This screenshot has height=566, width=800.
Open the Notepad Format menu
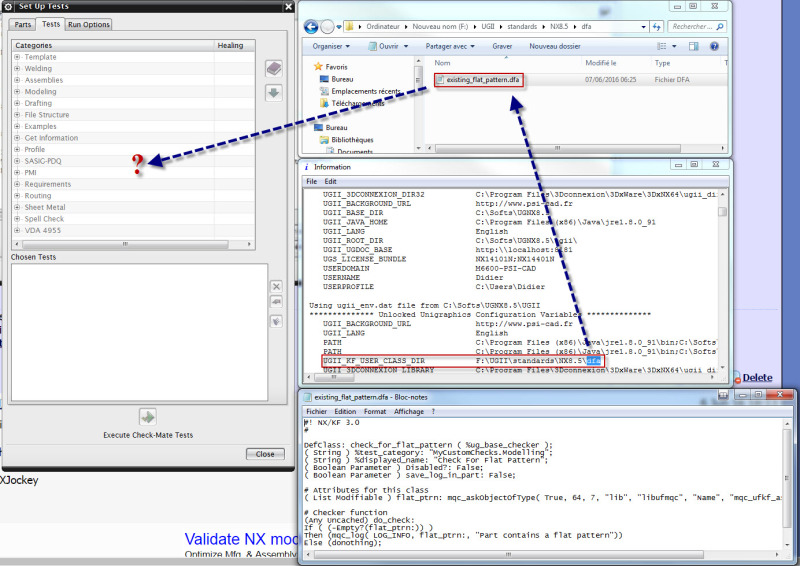(375, 411)
